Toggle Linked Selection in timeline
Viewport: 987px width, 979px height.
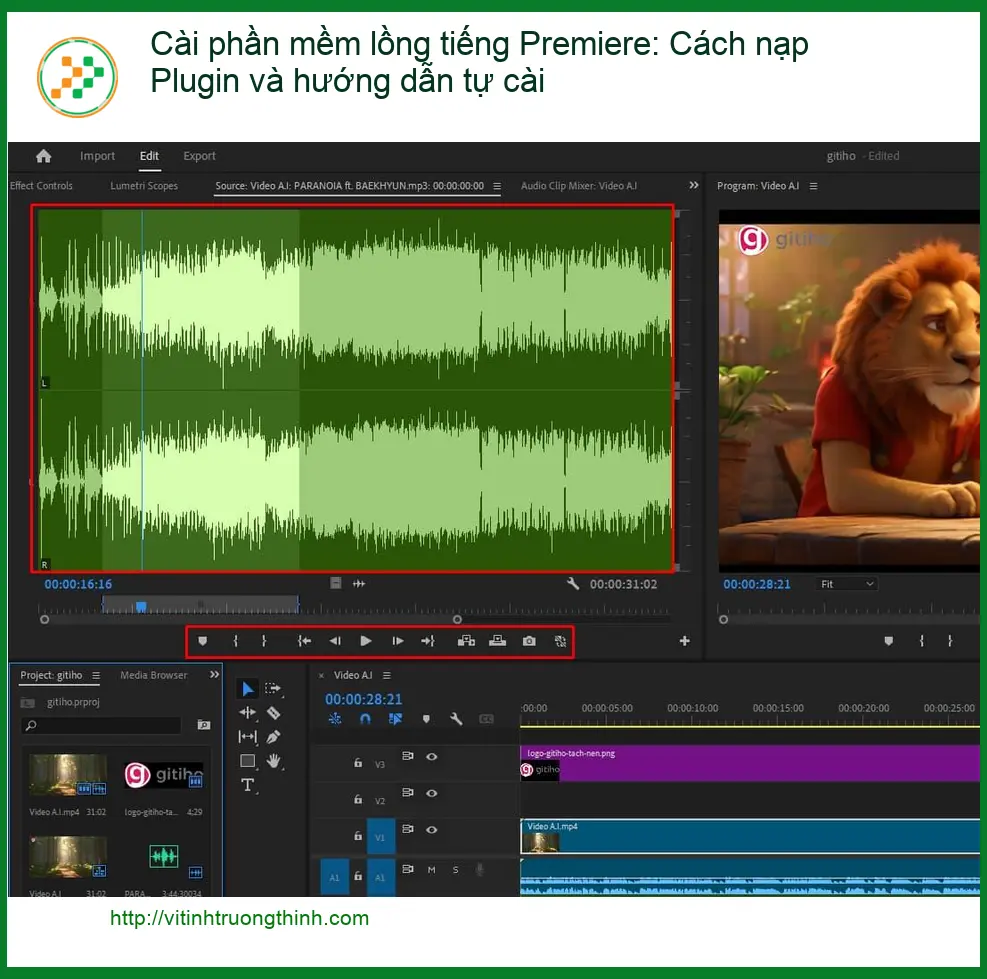395,718
